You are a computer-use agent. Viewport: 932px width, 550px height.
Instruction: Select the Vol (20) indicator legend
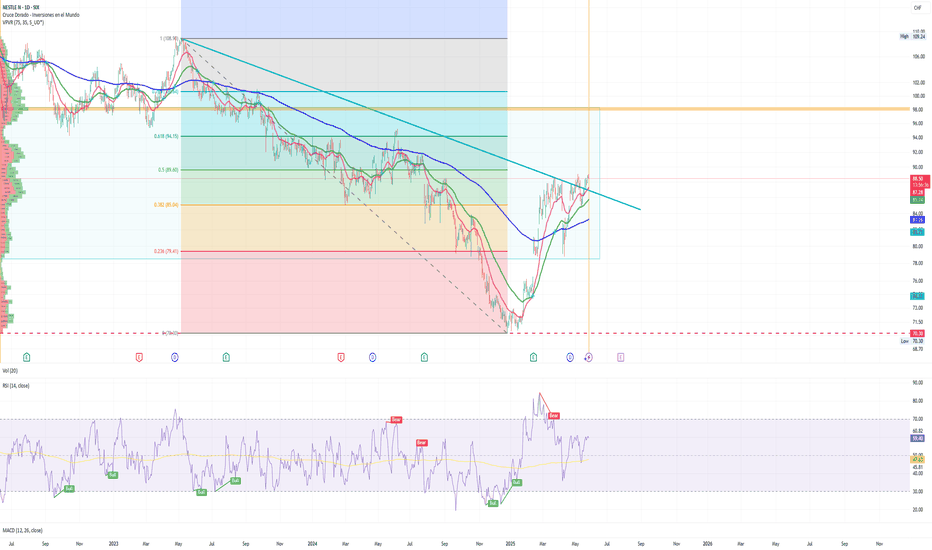pyautogui.click(x=10, y=370)
